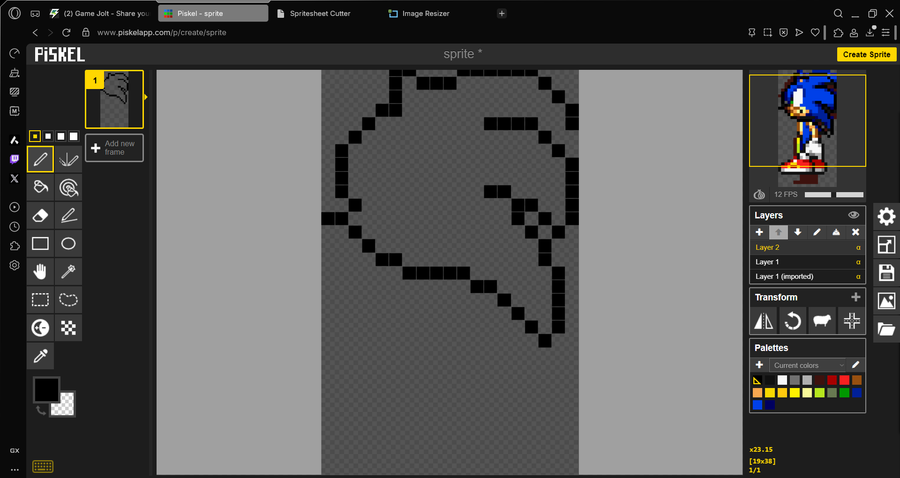This screenshot has width=900, height=478.
Task: Select the Piskel - sprite tab
Action: 213,13
